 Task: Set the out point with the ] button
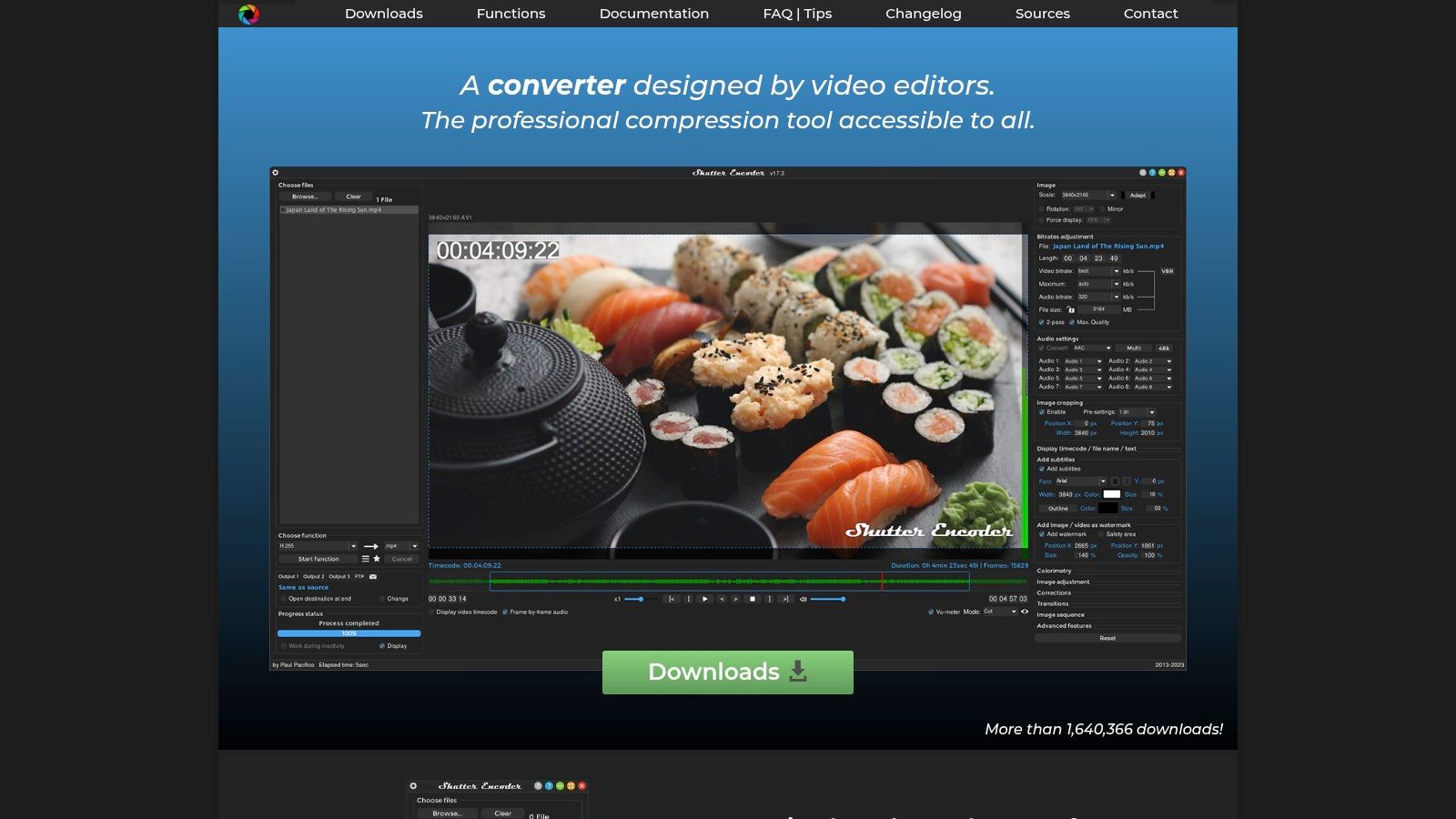[769, 599]
